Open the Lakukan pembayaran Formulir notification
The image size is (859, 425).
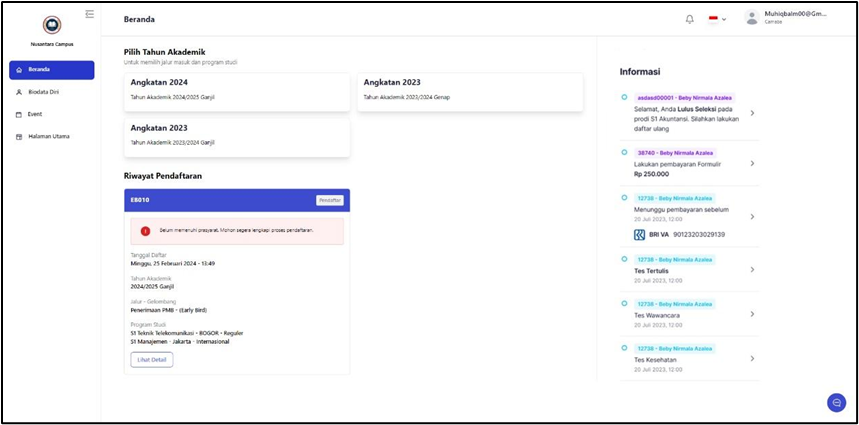tap(689, 163)
